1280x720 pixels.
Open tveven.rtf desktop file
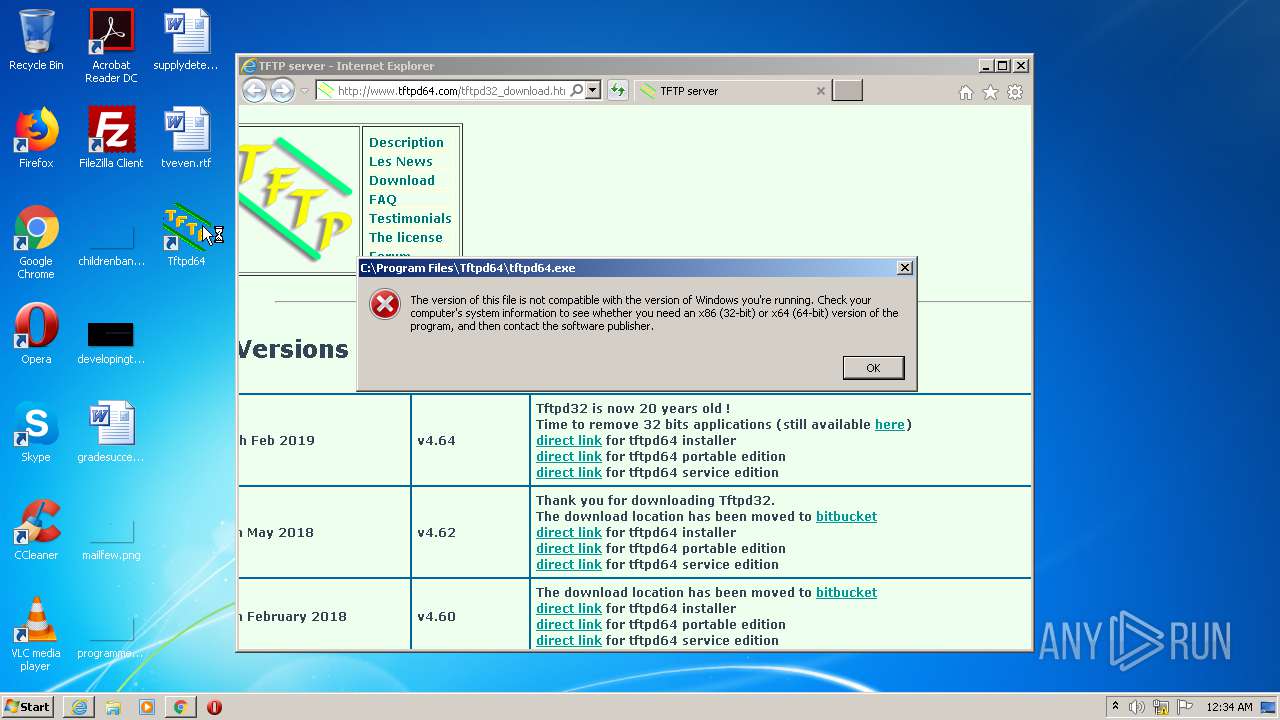pos(186,138)
